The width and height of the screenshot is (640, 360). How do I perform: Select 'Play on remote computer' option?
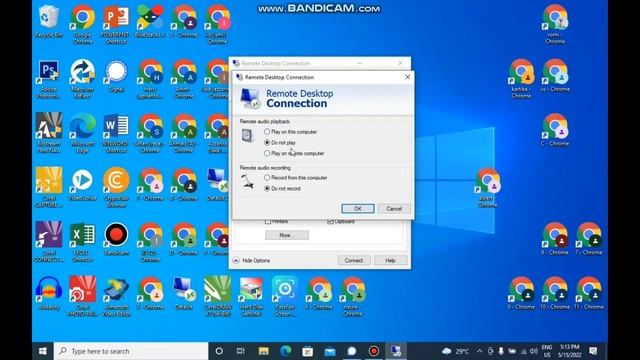tap(294, 153)
